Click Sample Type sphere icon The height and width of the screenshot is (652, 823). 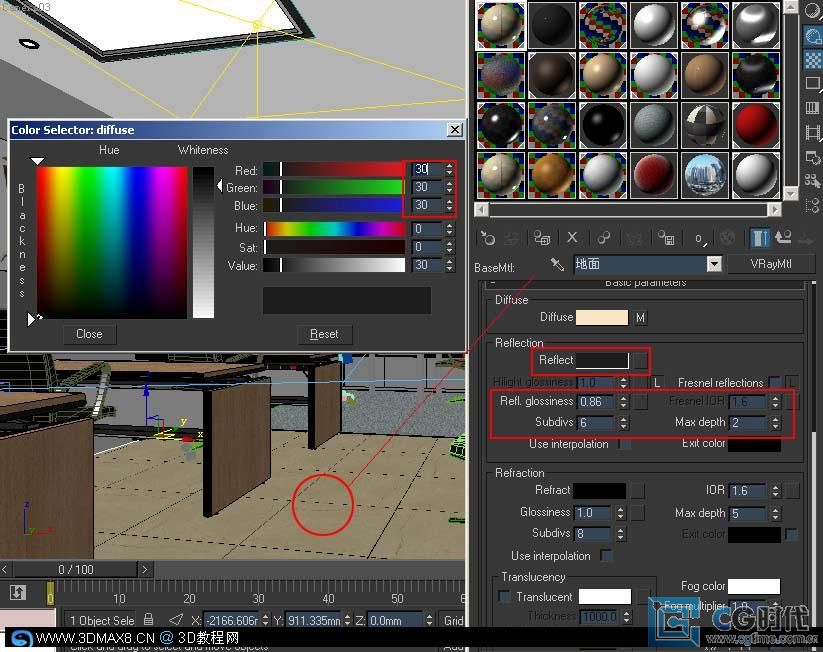point(813,12)
